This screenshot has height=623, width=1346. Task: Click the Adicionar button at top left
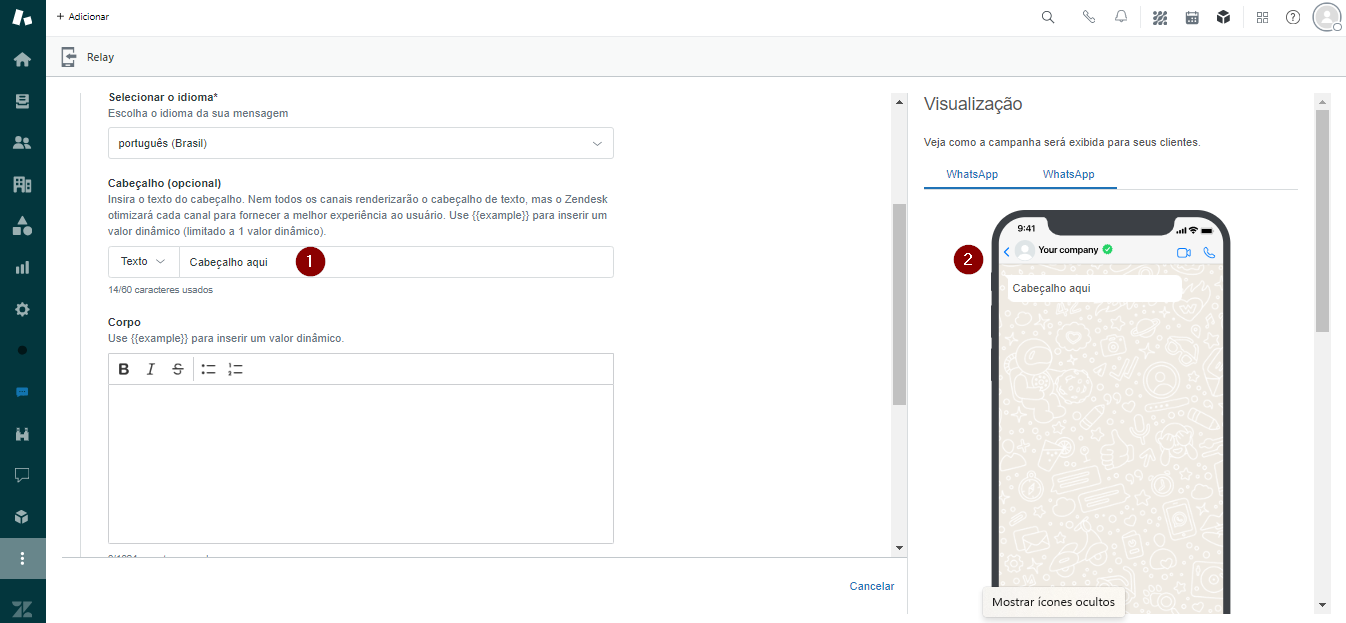[x=83, y=17]
